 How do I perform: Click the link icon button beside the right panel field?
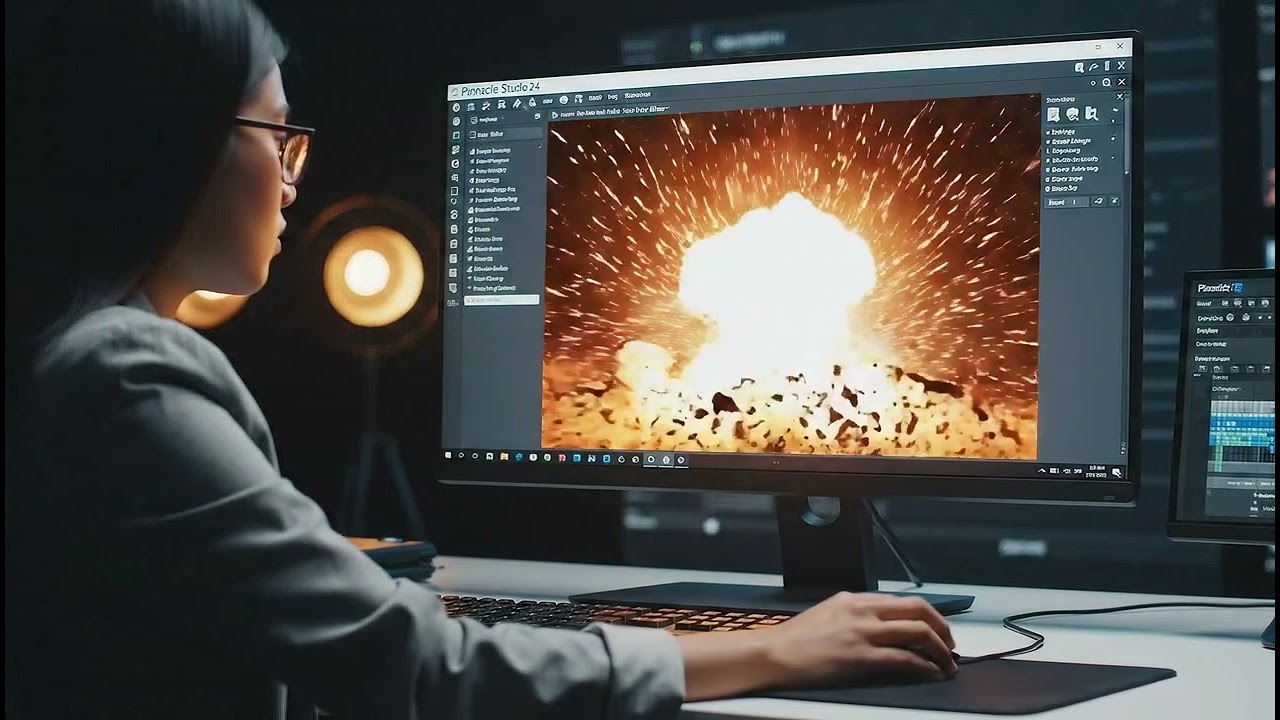tap(1098, 201)
